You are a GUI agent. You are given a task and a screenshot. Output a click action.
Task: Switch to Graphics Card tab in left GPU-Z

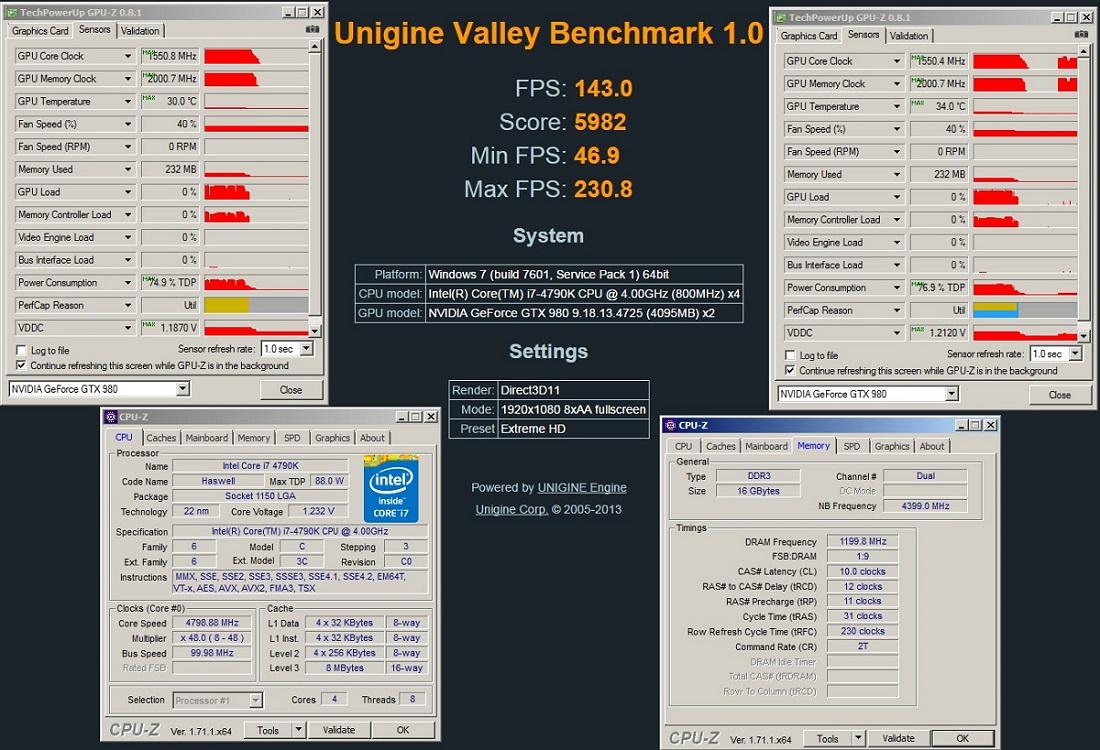click(x=40, y=31)
